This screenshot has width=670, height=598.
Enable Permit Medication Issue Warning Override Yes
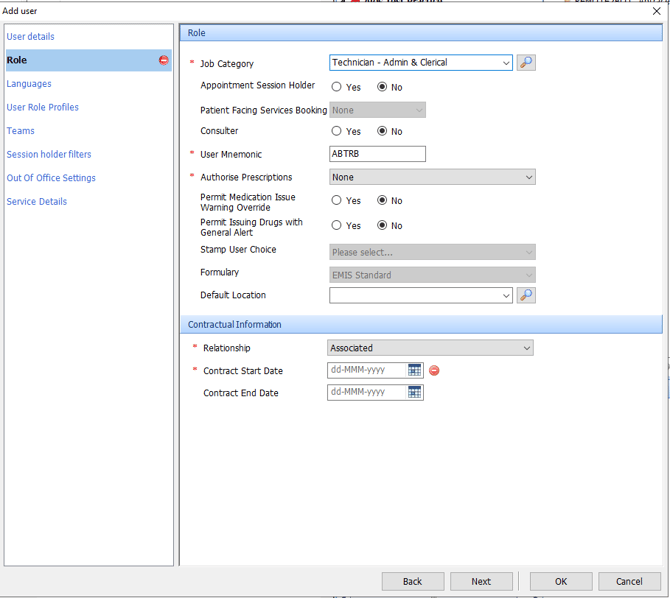[337, 201]
